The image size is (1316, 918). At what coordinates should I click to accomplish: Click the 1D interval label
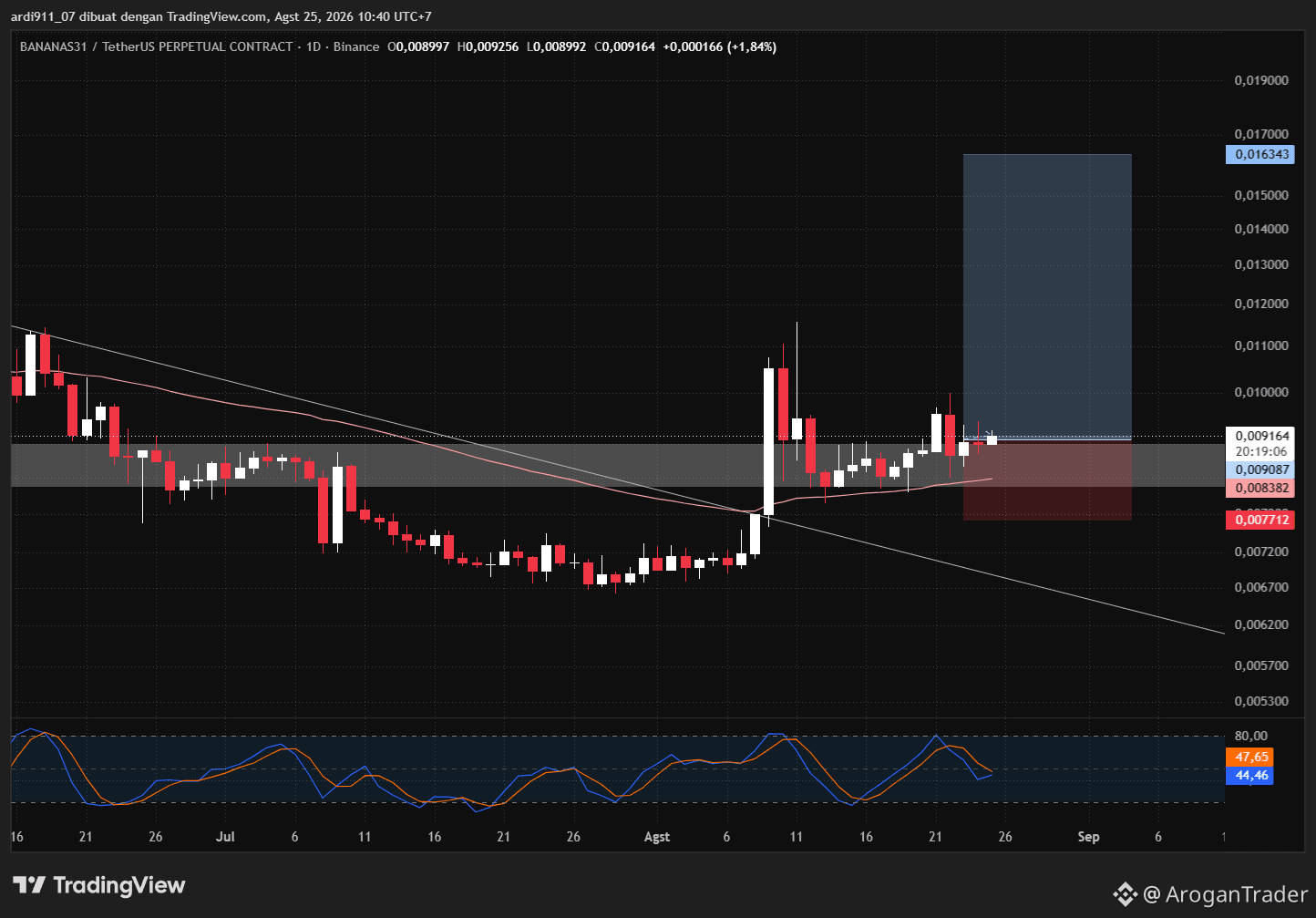tap(314, 46)
